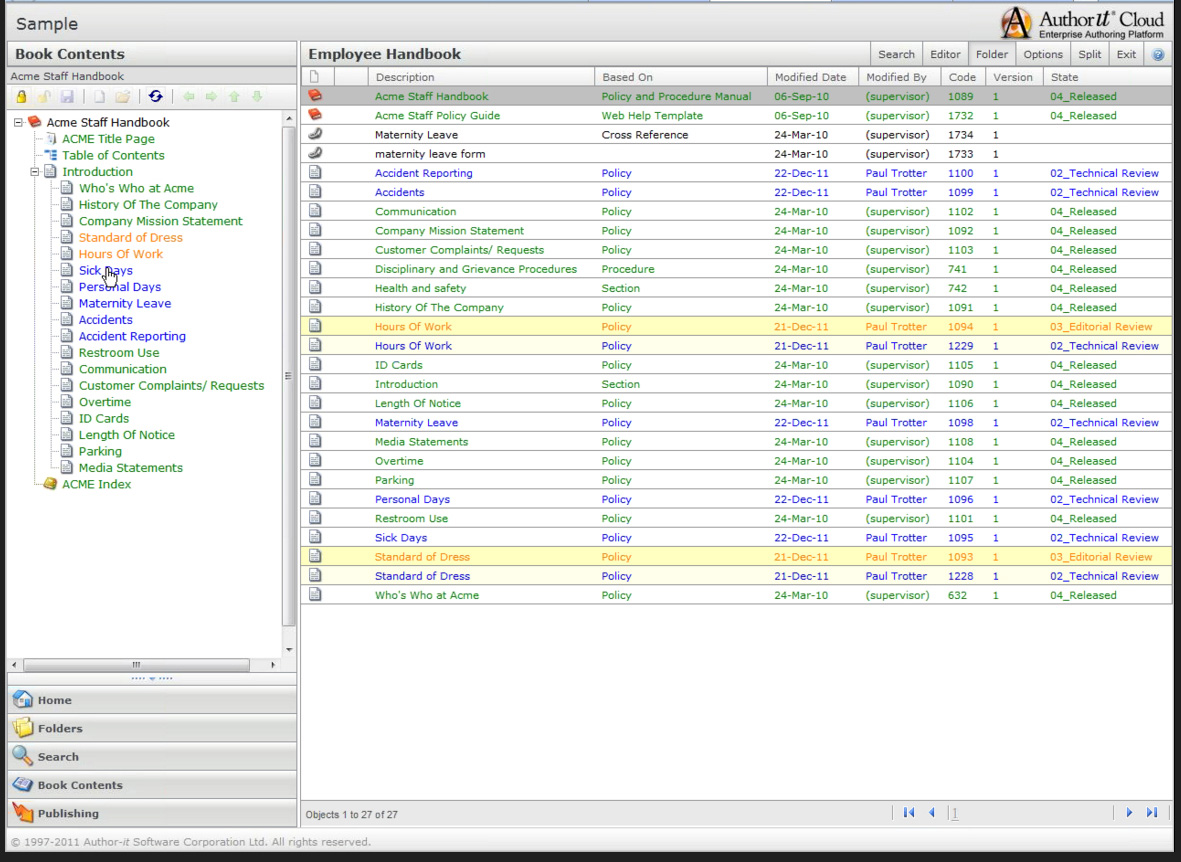Click the blank page new object icon
The width and height of the screenshot is (1181, 862).
(x=99, y=96)
